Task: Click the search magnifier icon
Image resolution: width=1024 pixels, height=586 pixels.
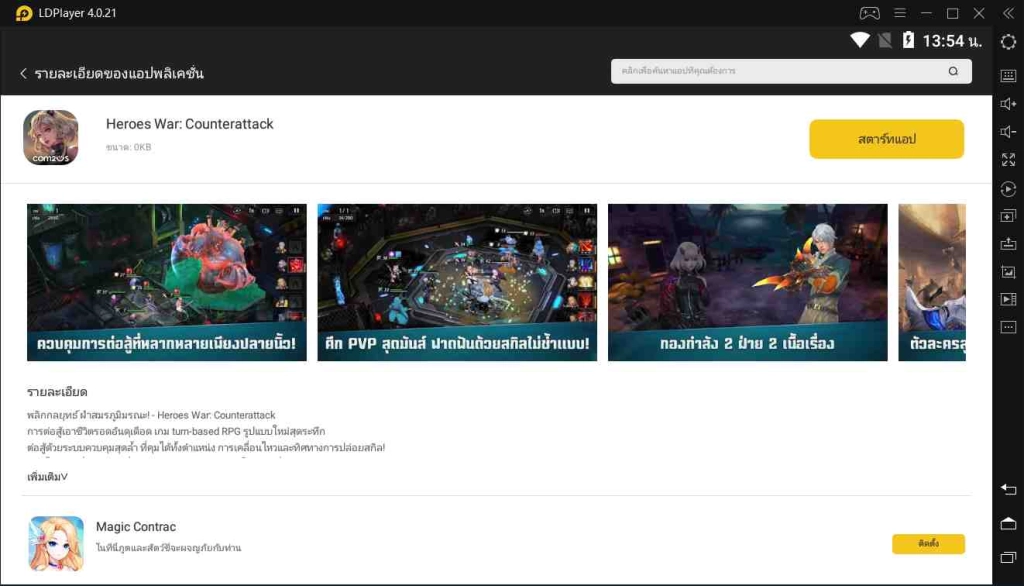Action: [953, 71]
